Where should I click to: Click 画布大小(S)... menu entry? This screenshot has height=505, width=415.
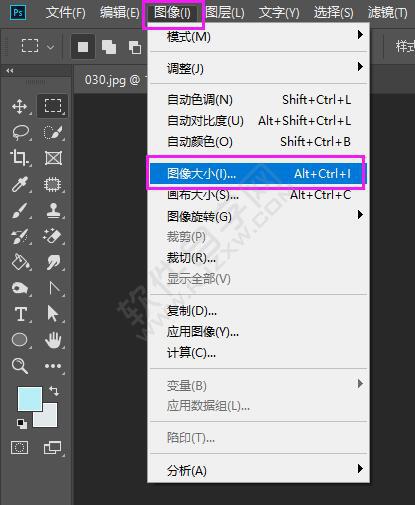(258, 195)
